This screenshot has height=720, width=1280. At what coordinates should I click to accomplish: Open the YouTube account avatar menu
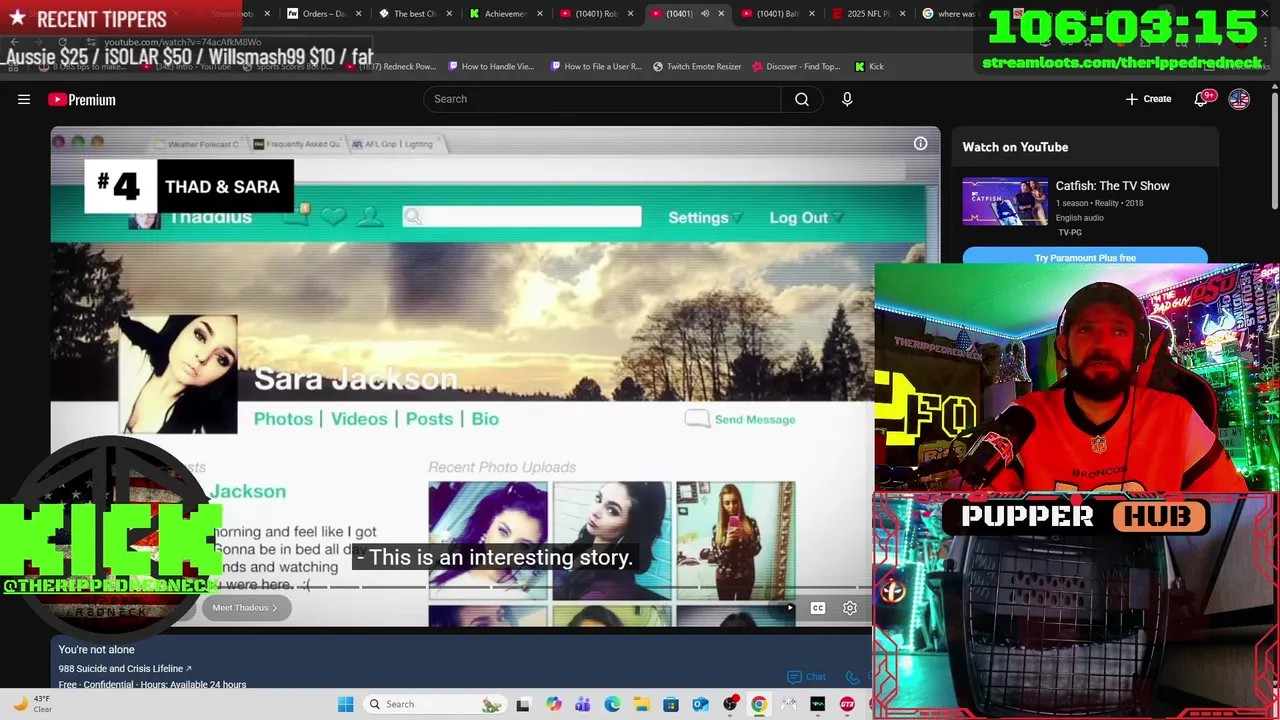pos(1239,99)
